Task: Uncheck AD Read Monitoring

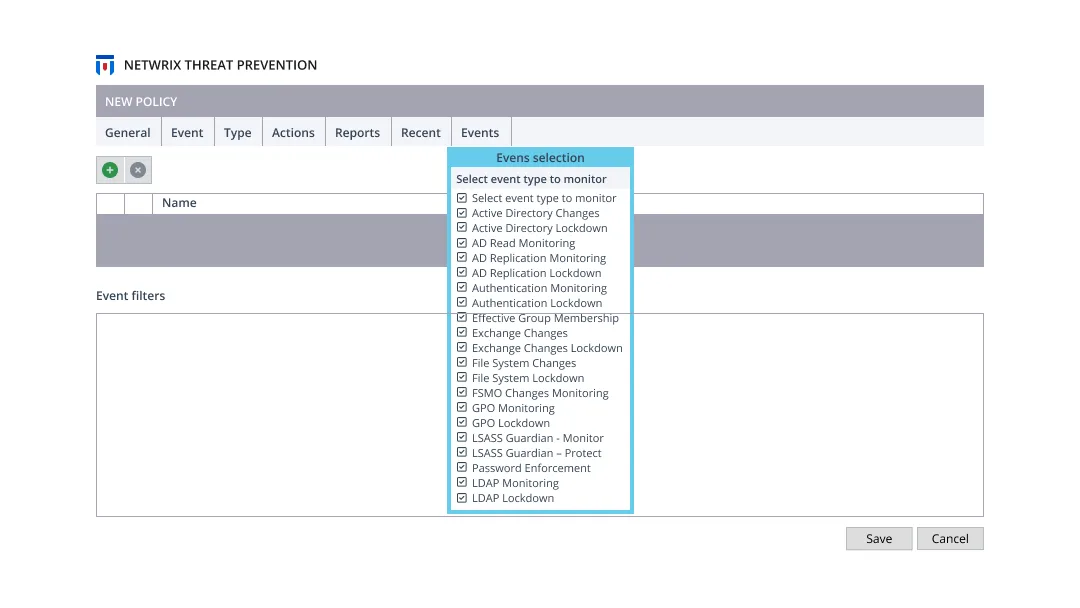Action: [x=461, y=242]
